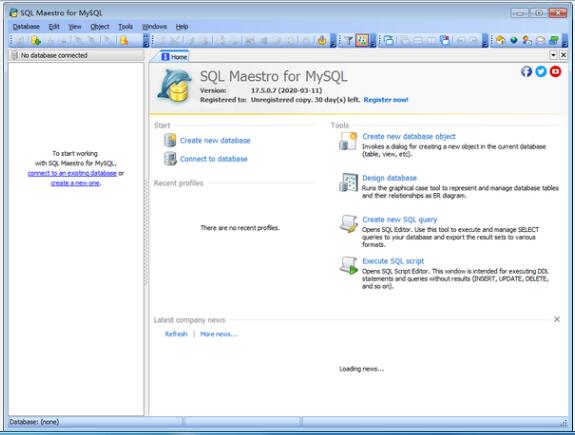Screen dimensions: 575x435
Task: Click the Create new SQL query scroll icon
Action: (x=348, y=224)
